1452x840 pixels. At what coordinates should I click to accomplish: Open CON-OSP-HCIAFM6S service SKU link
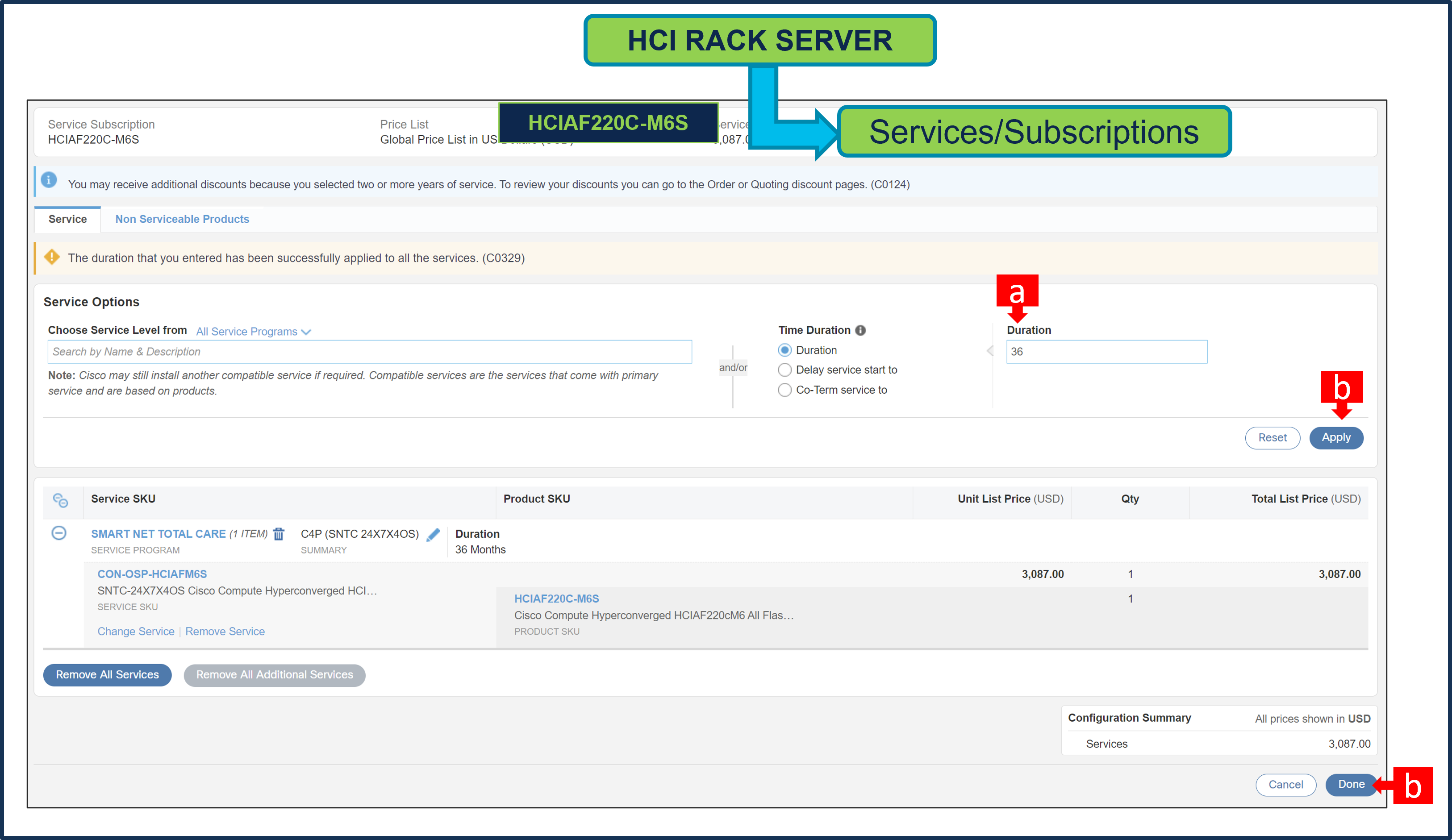click(x=152, y=574)
